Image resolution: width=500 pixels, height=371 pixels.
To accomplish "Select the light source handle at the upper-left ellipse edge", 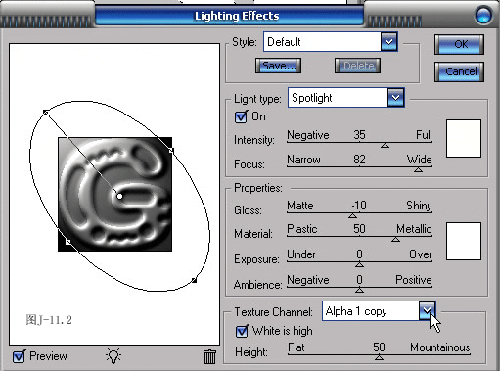I will pyautogui.click(x=46, y=113).
